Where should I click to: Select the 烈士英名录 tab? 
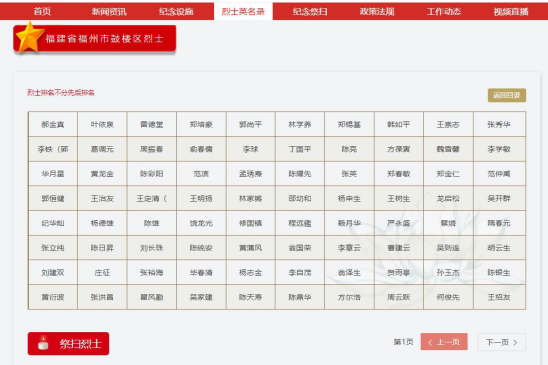243,11
